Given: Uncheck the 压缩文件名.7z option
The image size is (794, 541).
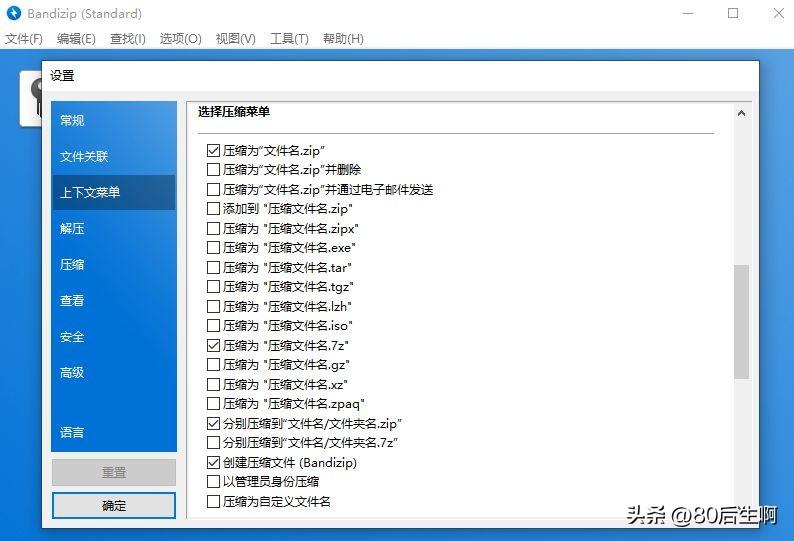Looking at the screenshot, I should pos(213,345).
